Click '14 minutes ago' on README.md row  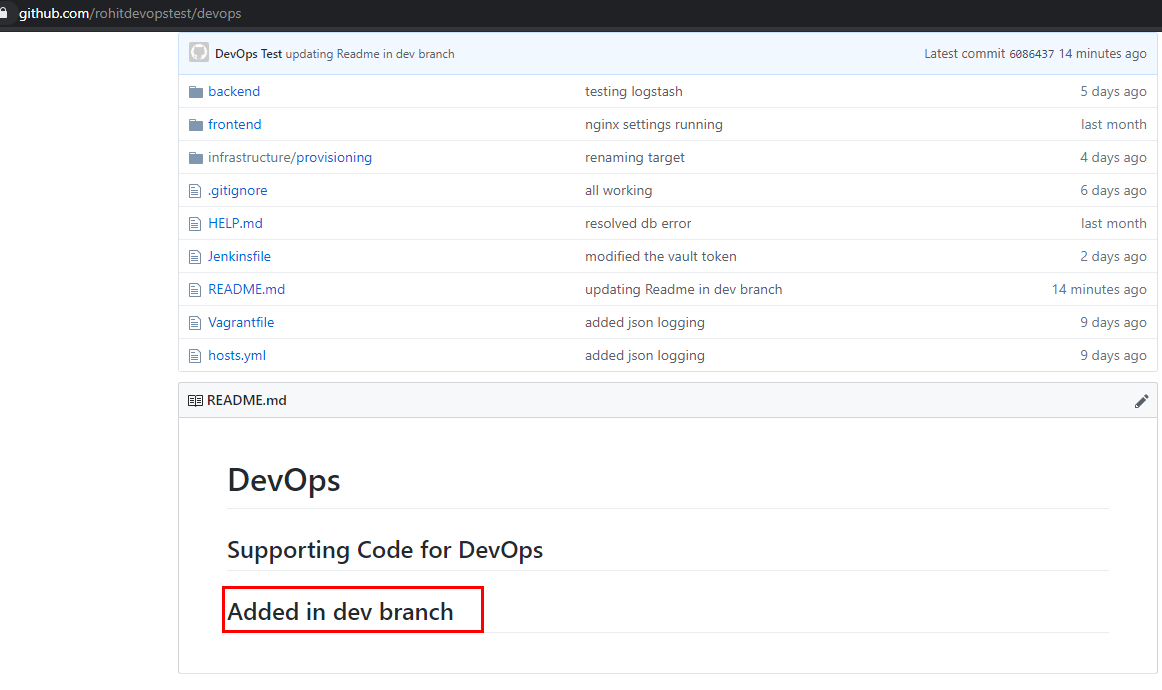tap(1099, 289)
